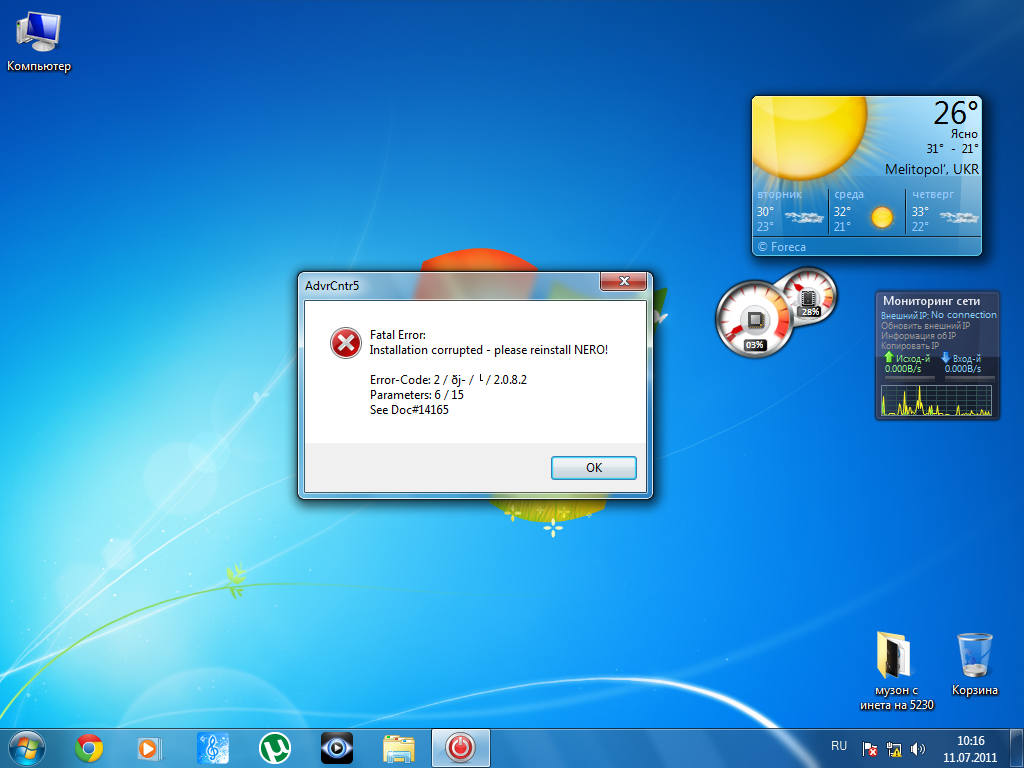The width and height of the screenshot is (1024, 768).
Task: Click Melitopol', UKR location in the weather gadget
Action: coord(932,169)
